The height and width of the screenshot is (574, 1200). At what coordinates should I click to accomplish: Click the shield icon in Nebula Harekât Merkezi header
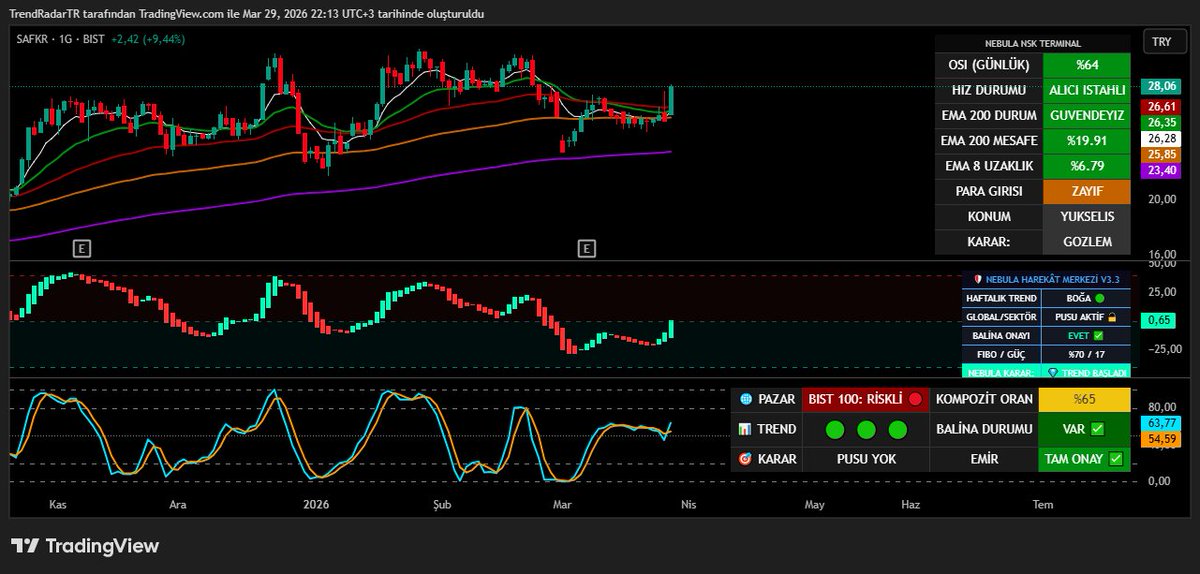[978, 280]
